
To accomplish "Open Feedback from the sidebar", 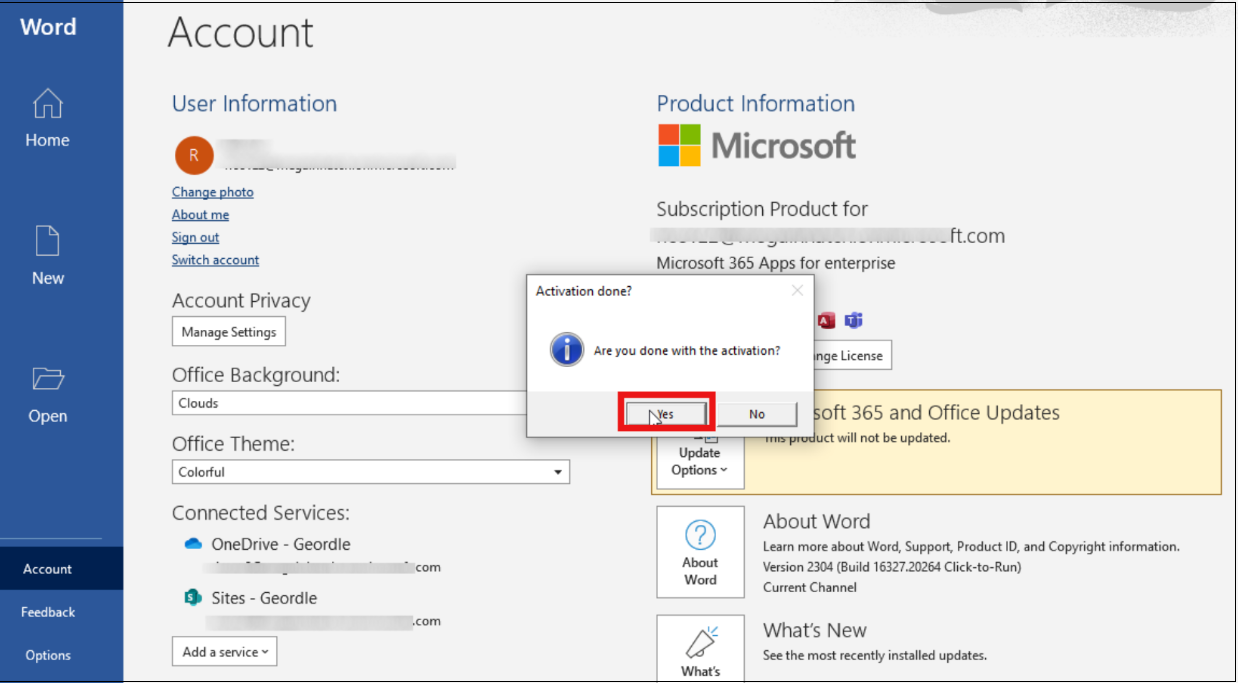I will coord(48,612).
